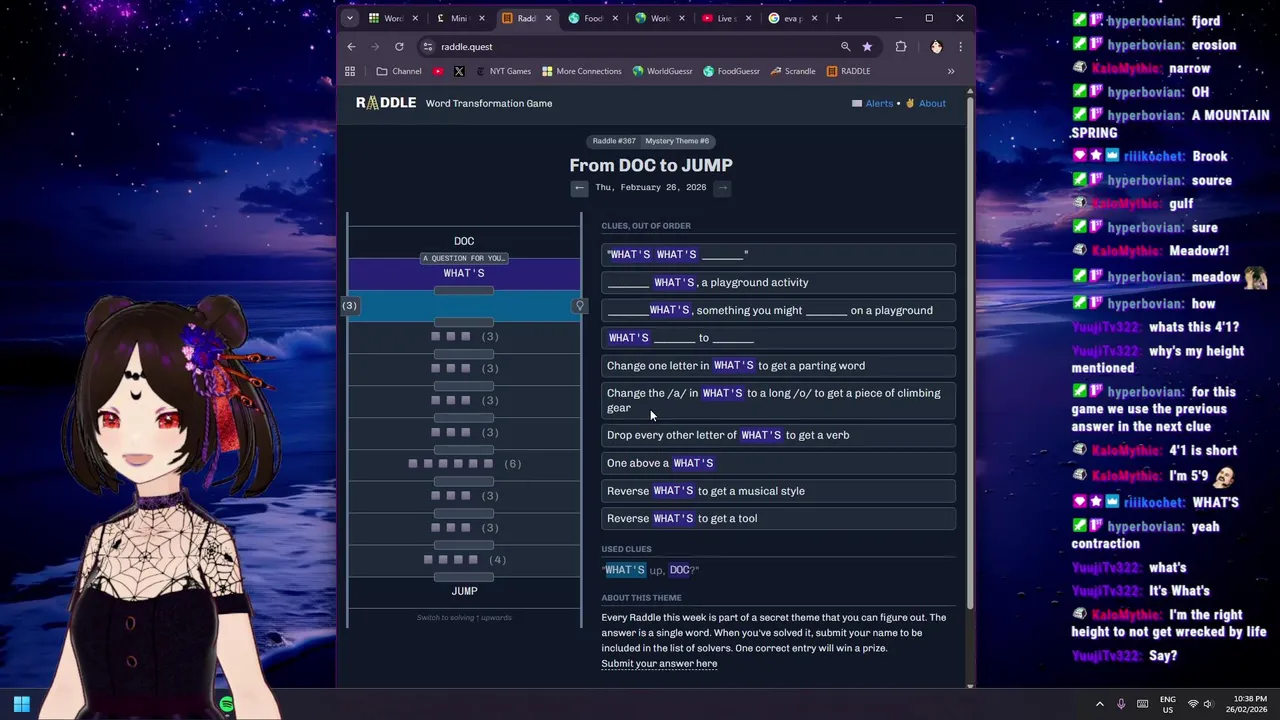Image resolution: width=1280 pixels, height=720 pixels.
Task: Reload the raddle.quest page
Action: pos(399,47)
